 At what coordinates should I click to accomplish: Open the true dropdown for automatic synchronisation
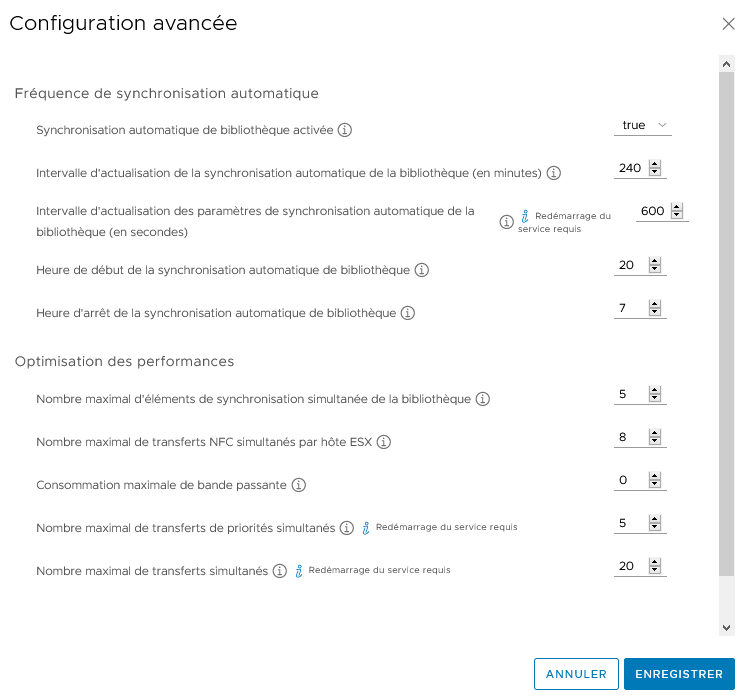[642, 125]
